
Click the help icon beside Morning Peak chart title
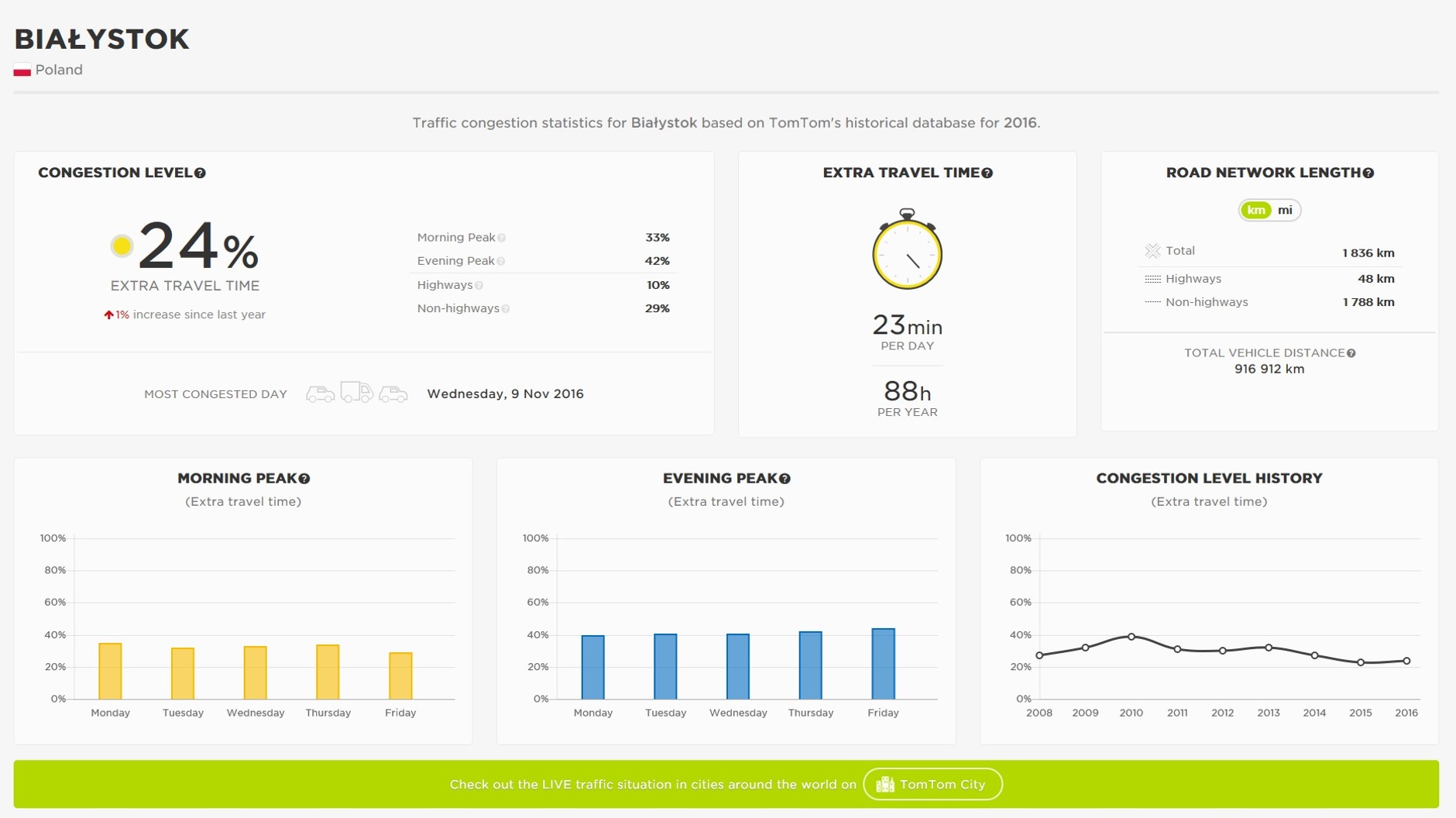304,479
